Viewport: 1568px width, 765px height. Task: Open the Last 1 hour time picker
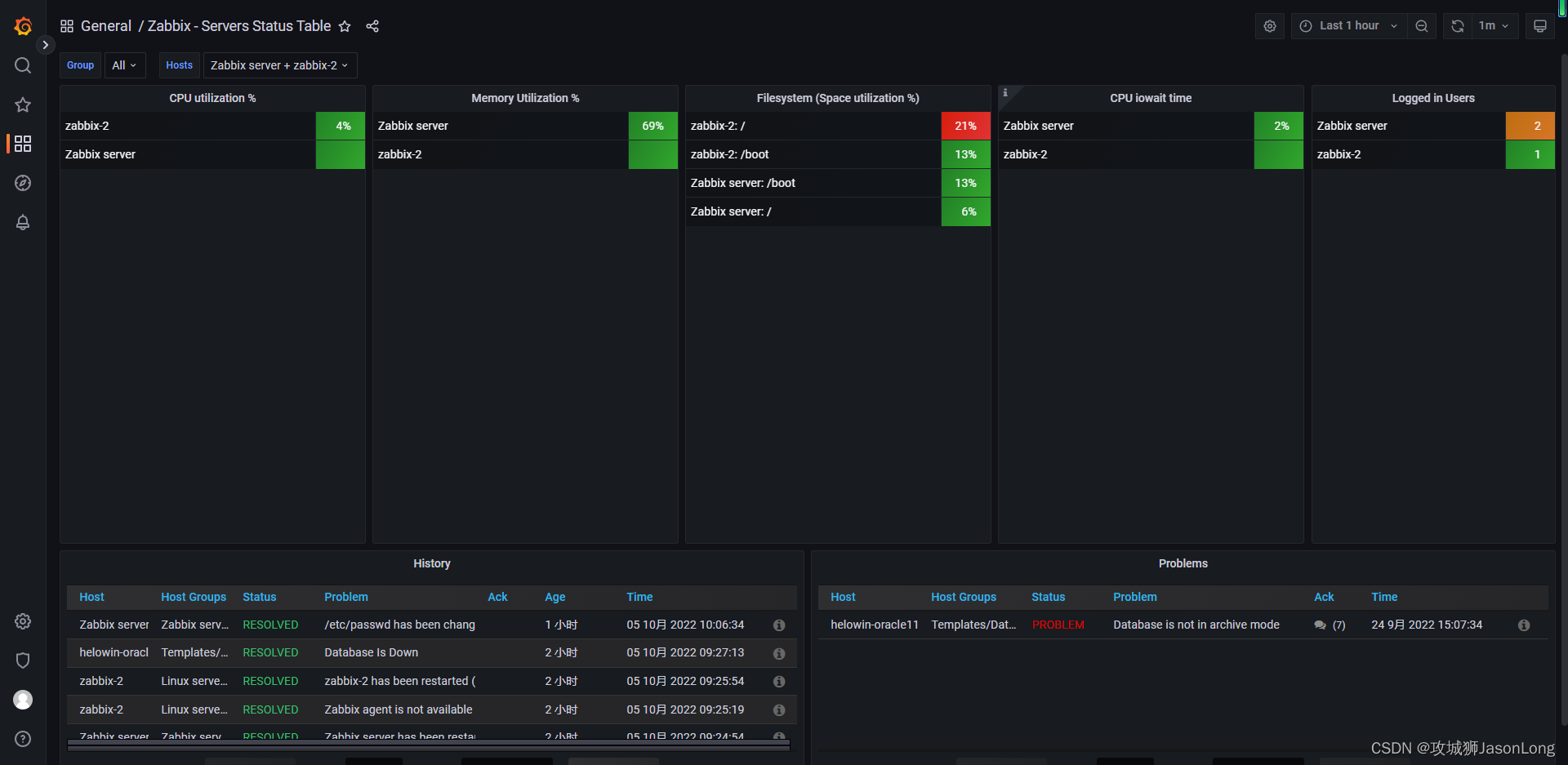click(x=1347, y=25)
